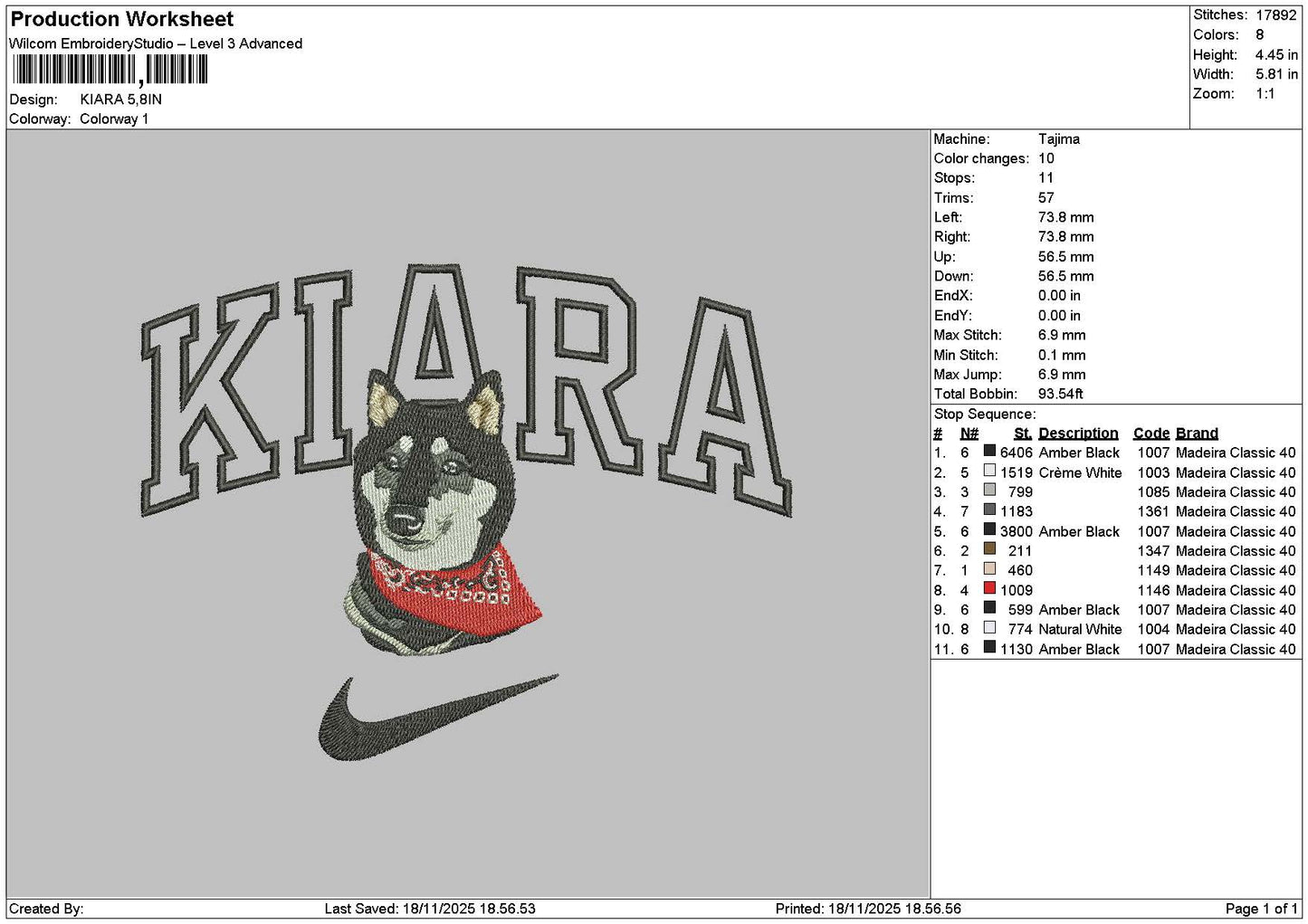Click the Stitches value 17892
The image size is (1308, 924).
pyautogui.click(x=1276, y=14)
